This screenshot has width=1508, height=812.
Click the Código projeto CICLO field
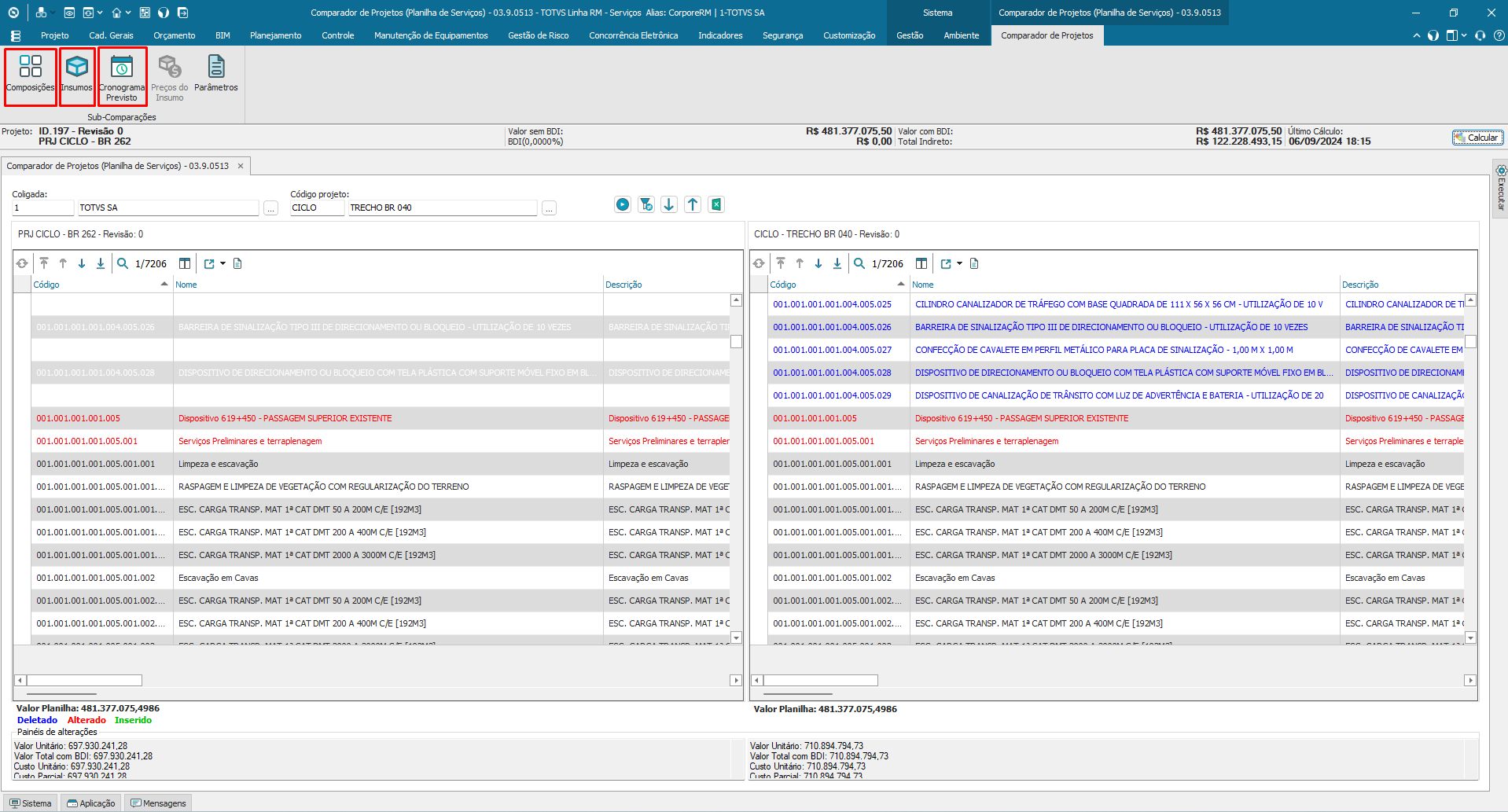click(318, 208)
